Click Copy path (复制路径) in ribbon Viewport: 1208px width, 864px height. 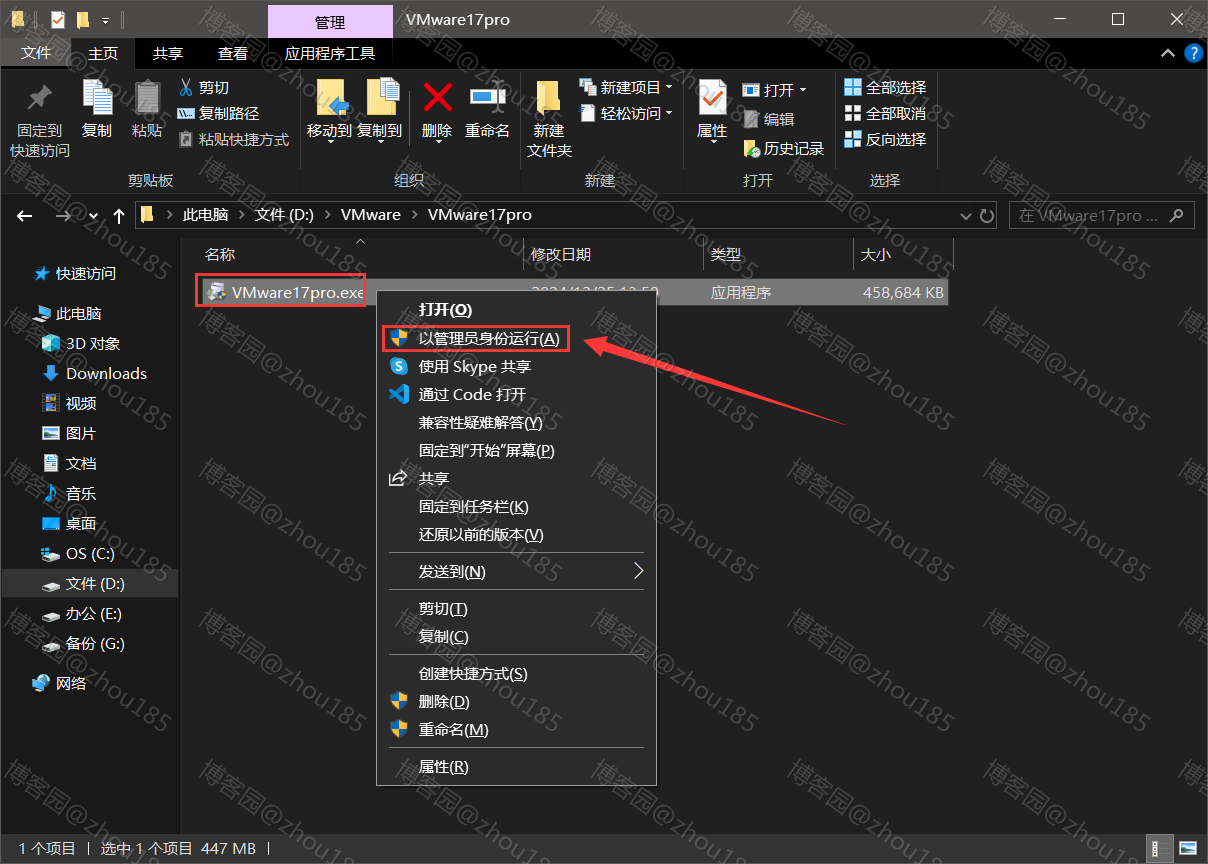[x=218, y=114]
